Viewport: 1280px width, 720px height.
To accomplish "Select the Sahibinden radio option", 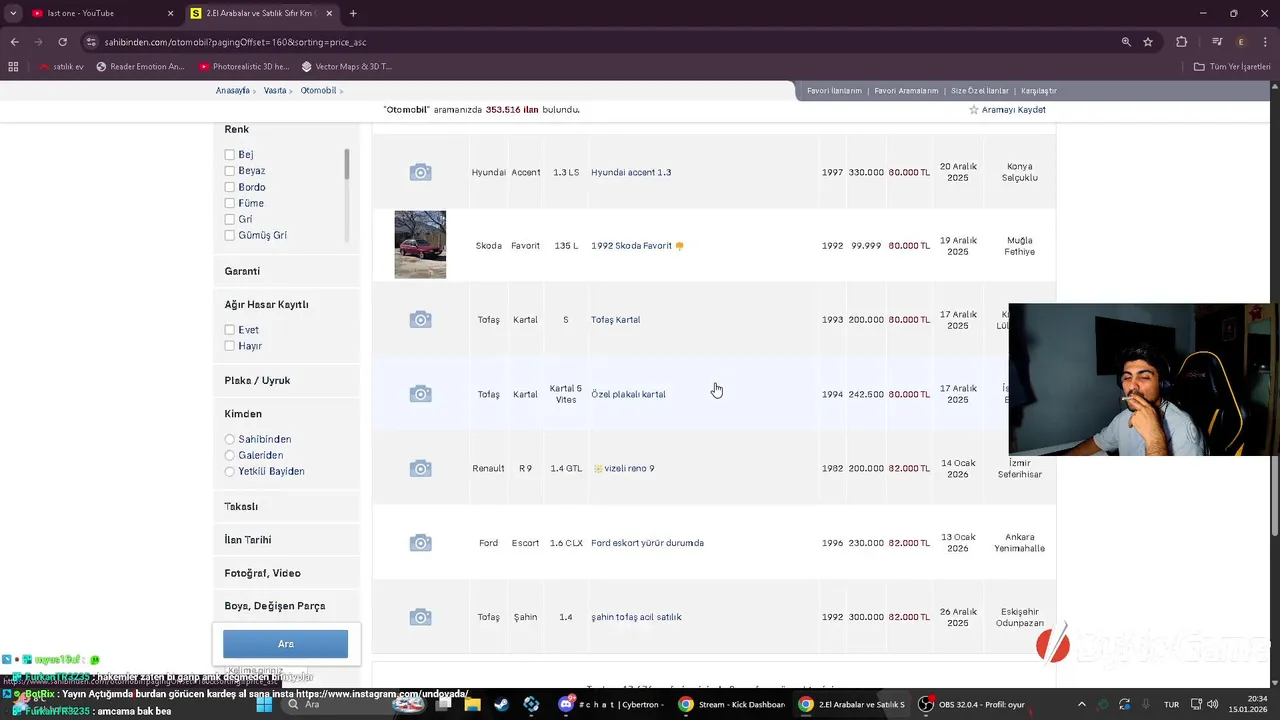I will tap(230, 439).
